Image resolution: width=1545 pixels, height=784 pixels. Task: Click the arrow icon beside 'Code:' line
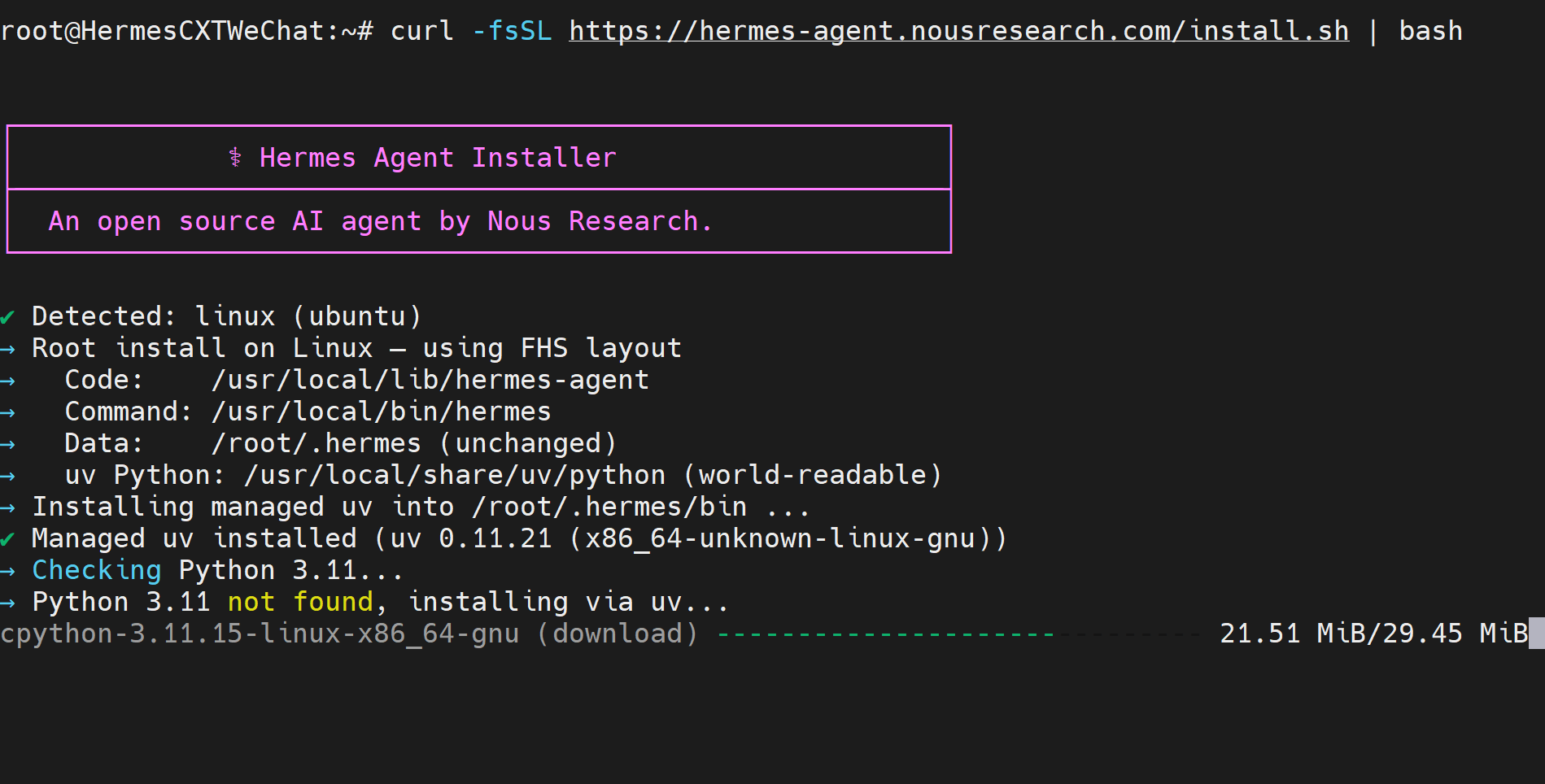click(7, 381)
